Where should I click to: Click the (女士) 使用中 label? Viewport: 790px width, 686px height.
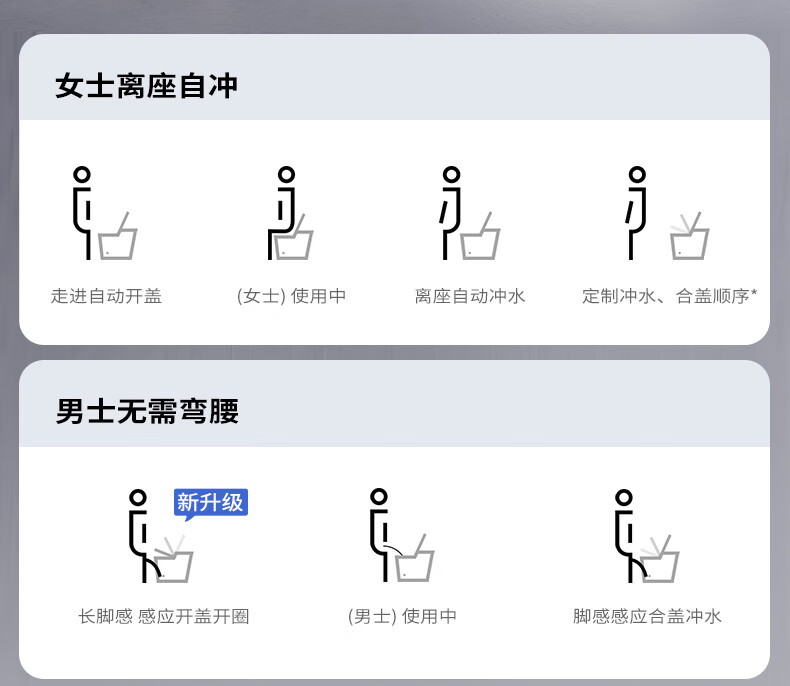pos(291,296)
